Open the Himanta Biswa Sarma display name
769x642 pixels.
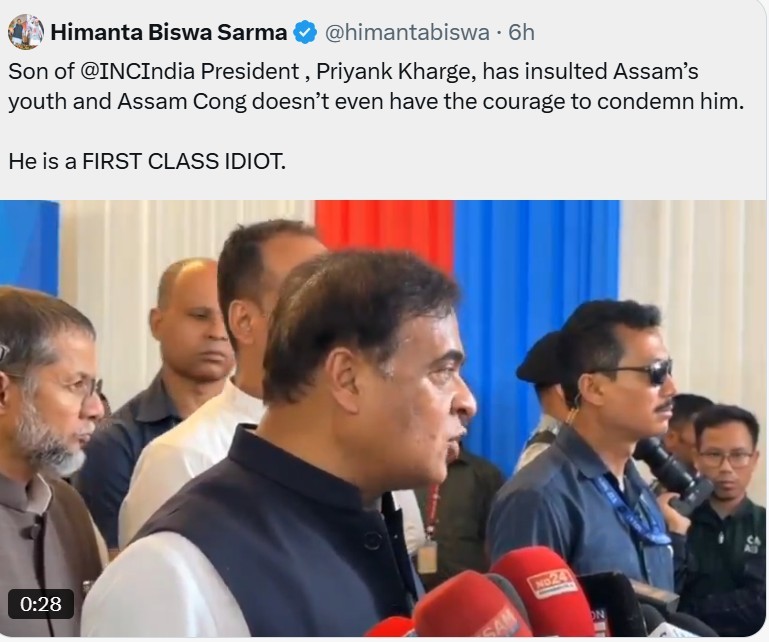(x=169, y=32)
